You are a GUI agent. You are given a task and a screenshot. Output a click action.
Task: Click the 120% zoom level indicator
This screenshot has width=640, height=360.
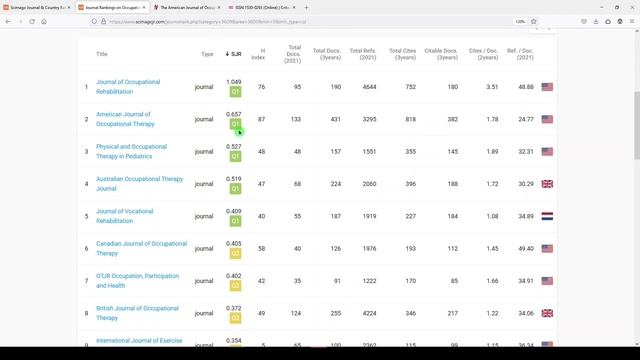520,22
